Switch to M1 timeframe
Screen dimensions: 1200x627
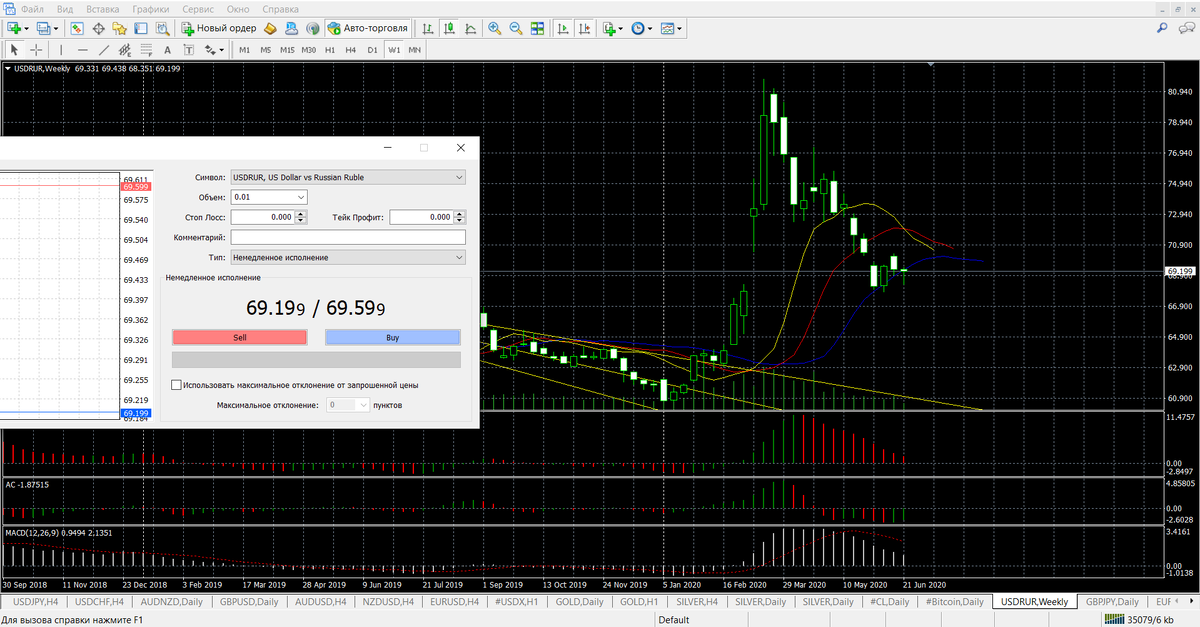(244, 49)
